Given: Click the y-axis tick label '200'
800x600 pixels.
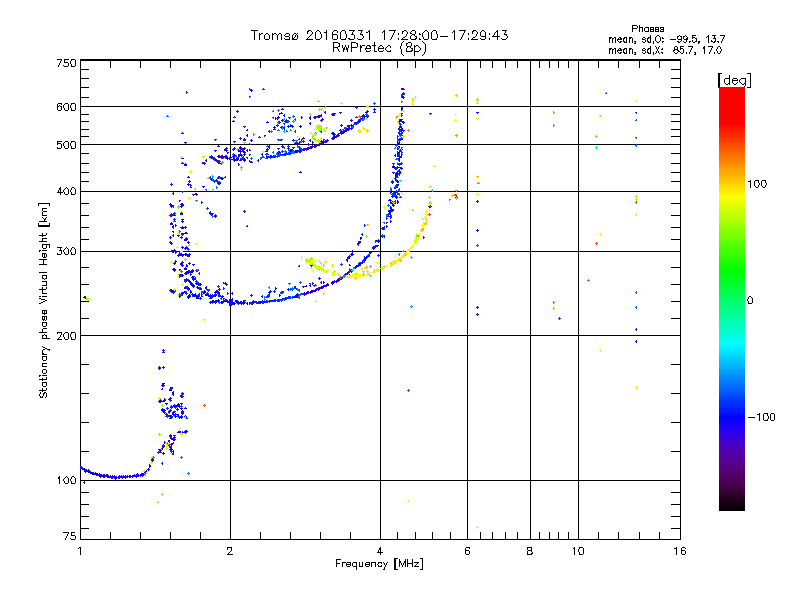Looking at the screenshot, I should coord(66,336).
